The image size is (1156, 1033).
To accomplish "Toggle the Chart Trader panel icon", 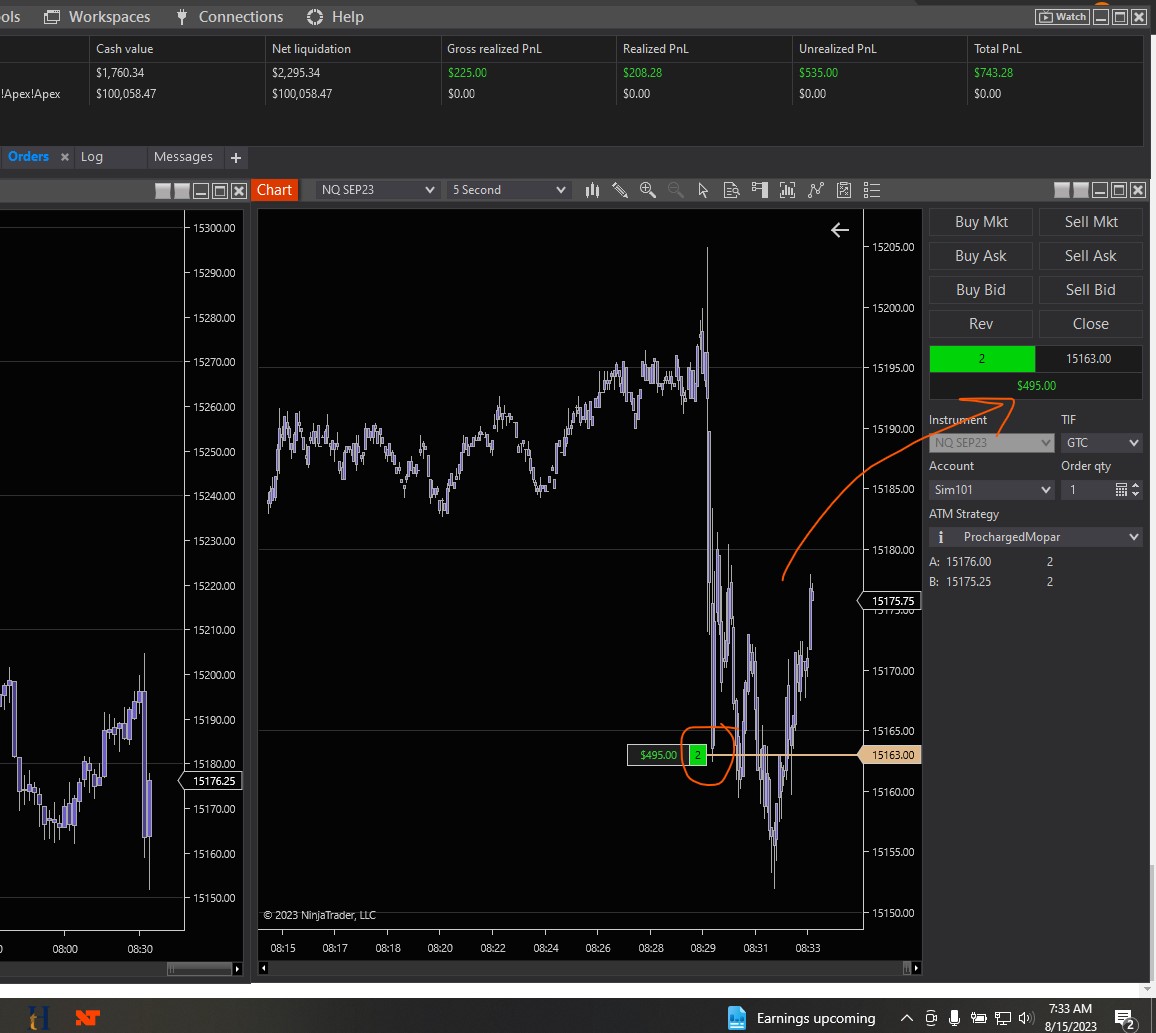I will pos(759,190).
